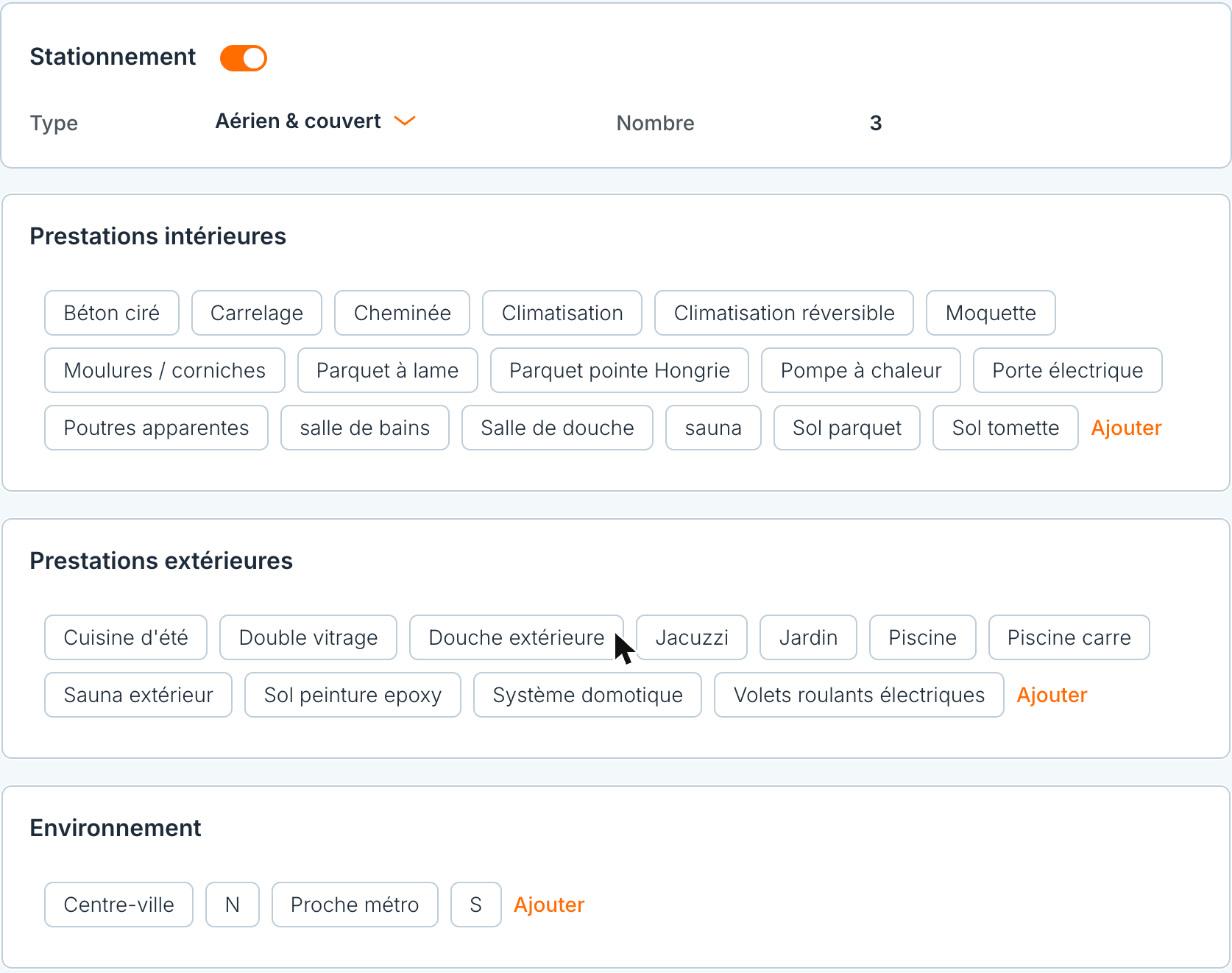Click the sauna tag
Screen dimensions: 1232x973
point(713,428)
